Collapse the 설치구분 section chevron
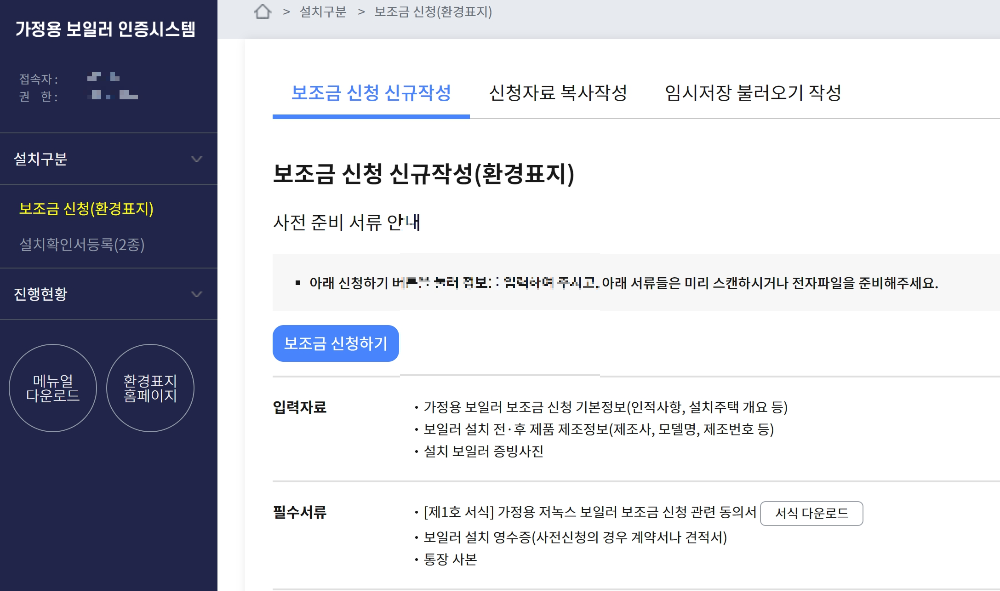1000x591 pixels. click(199, 158)
